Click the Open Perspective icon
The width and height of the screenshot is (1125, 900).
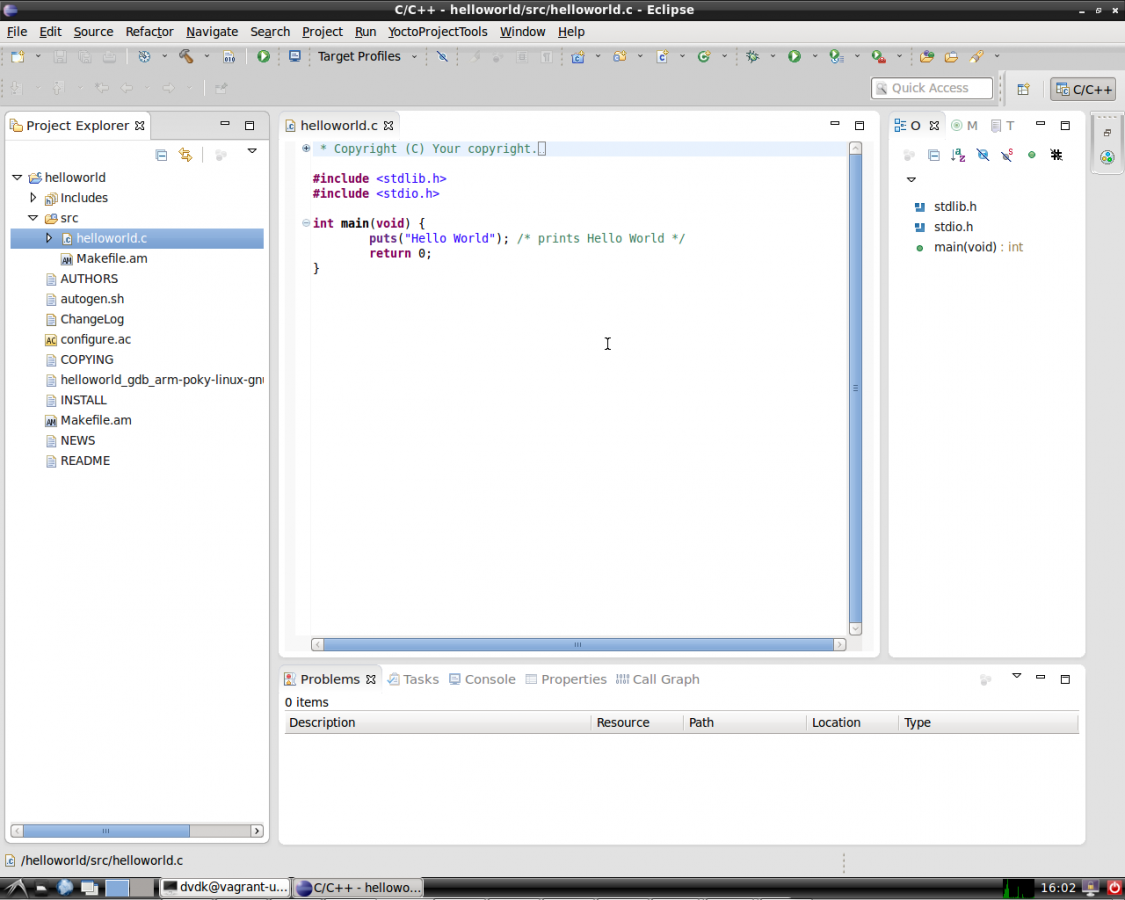coord(1023,89)
